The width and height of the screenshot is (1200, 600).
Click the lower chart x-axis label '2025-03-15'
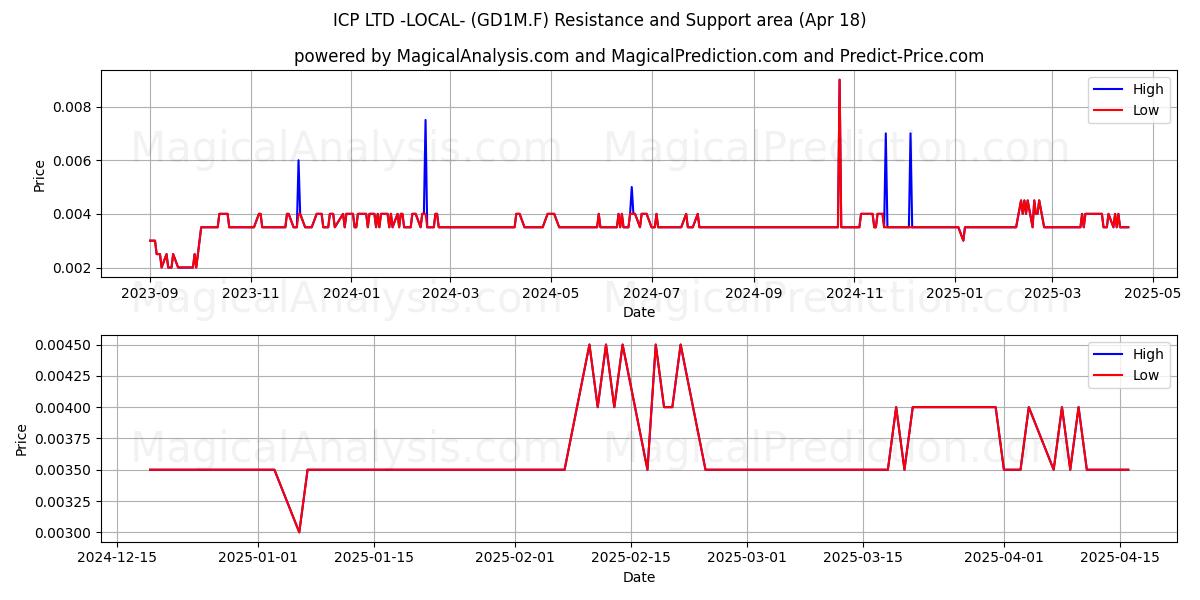863,557
